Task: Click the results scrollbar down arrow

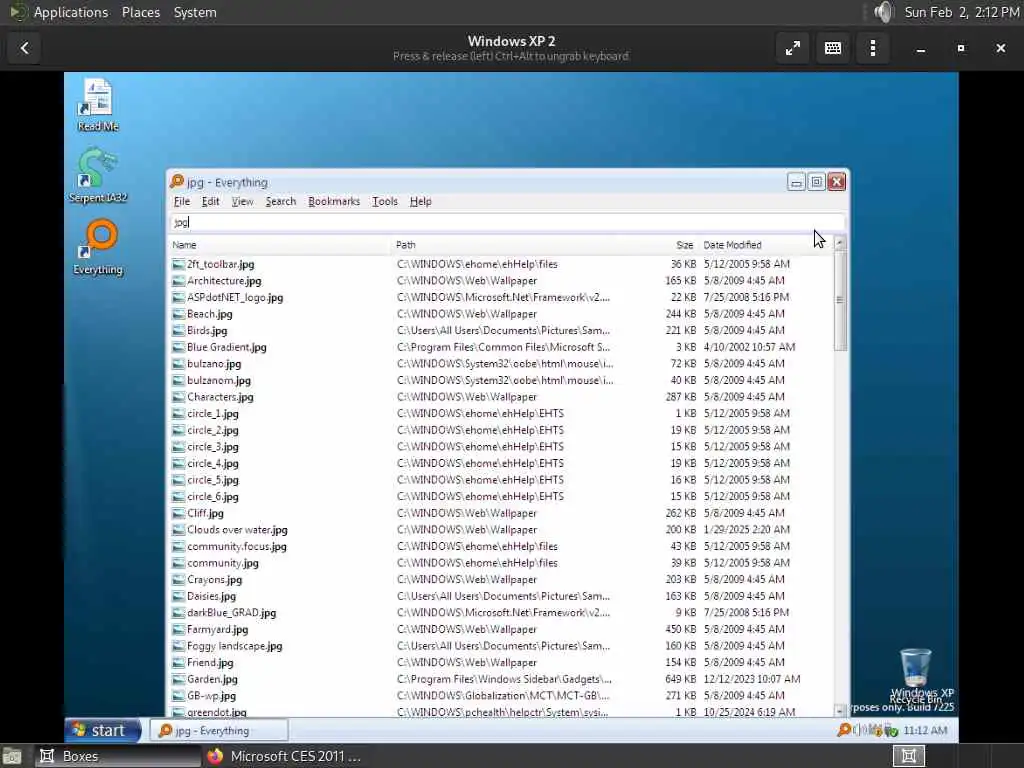Action: [x=840, y=710]
